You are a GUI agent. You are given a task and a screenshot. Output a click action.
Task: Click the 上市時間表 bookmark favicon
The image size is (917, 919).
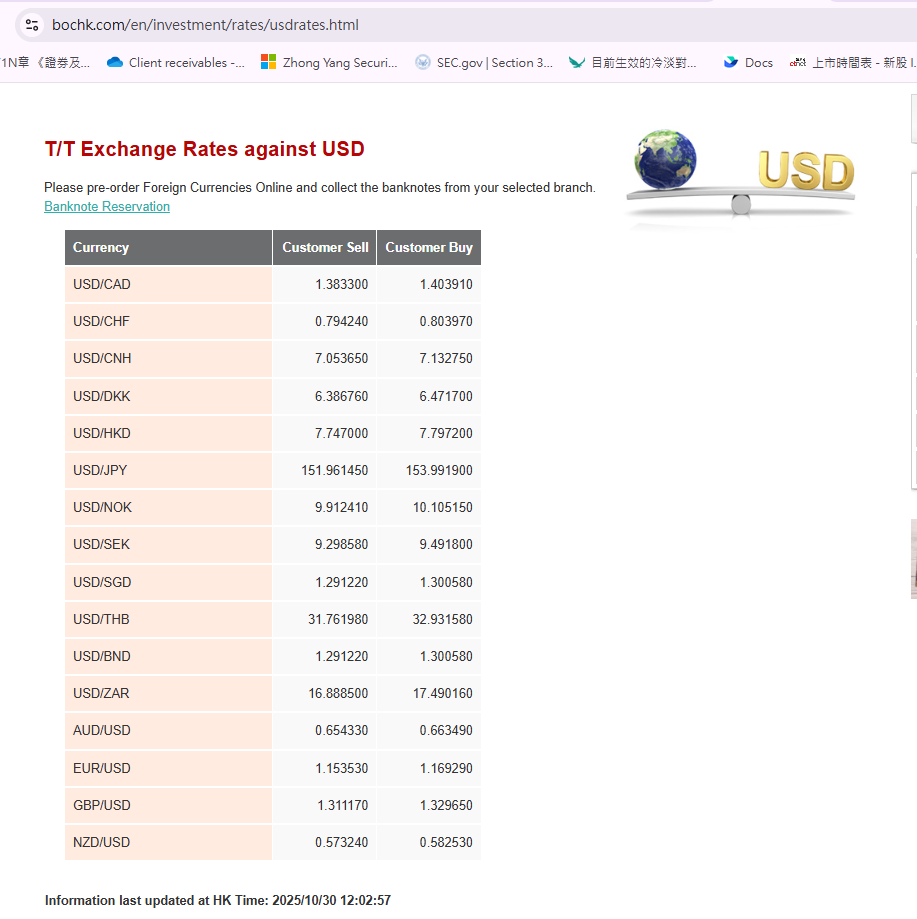(x=797, y=62)
